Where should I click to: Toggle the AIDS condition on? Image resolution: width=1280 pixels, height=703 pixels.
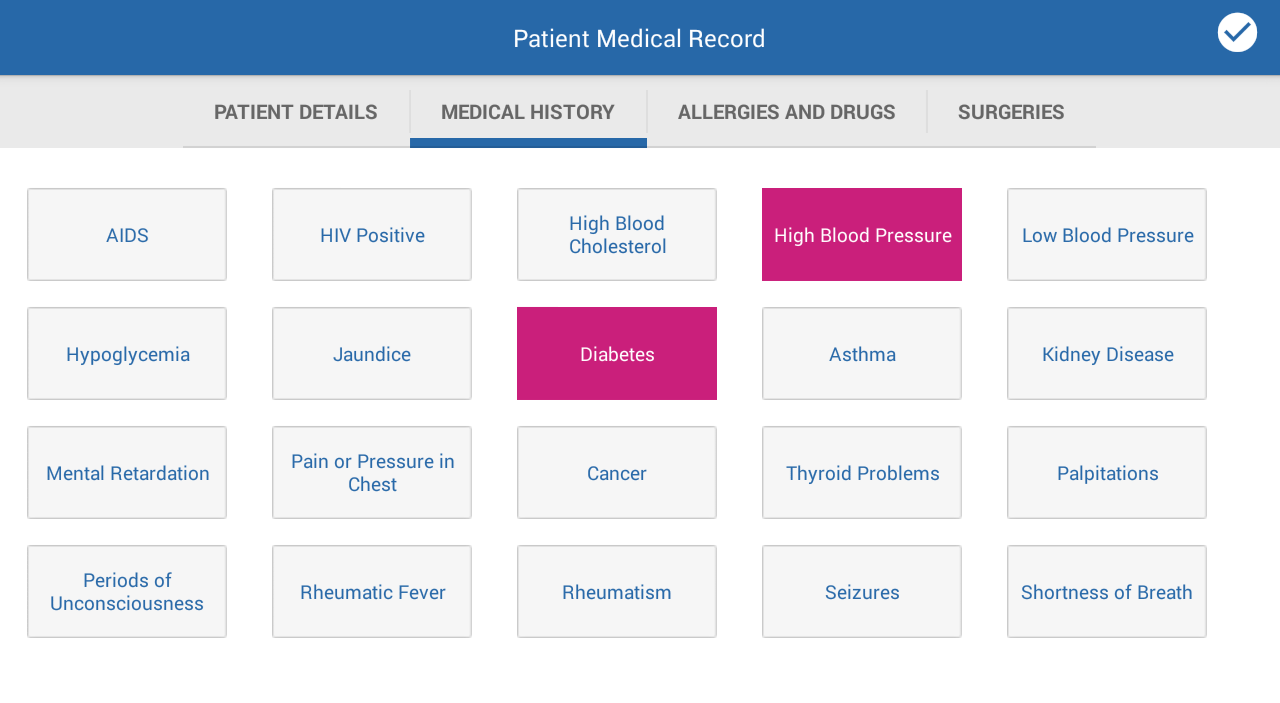[127, 235]
